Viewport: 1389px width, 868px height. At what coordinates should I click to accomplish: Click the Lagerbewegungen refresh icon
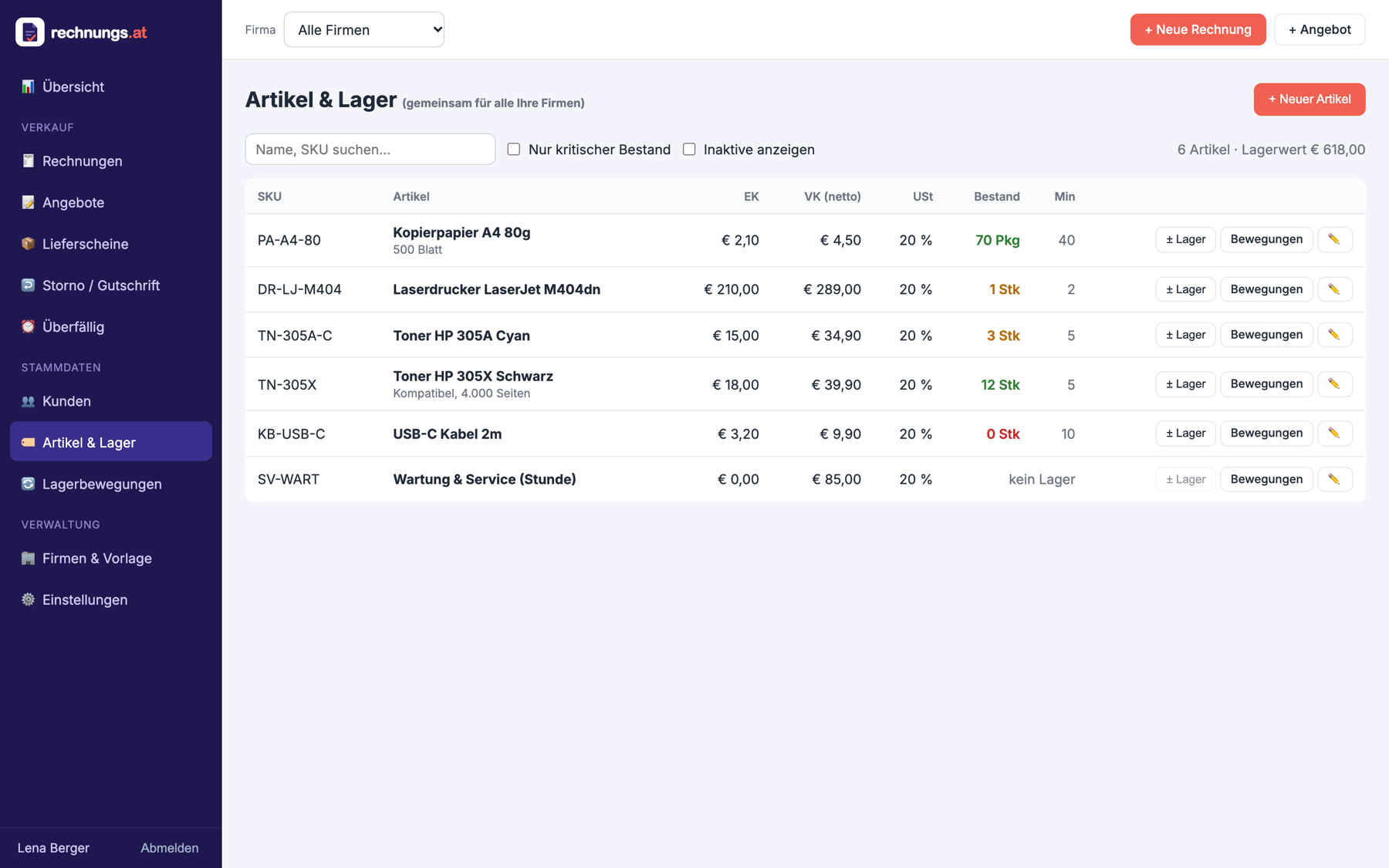tap(28, 484)
